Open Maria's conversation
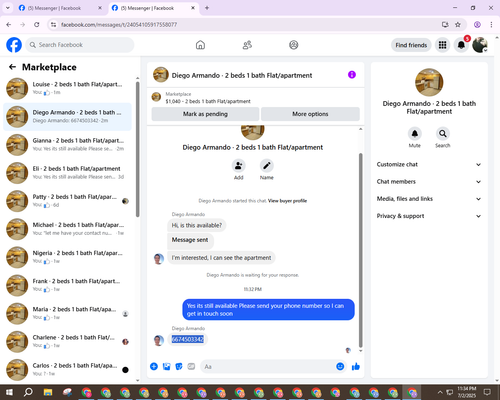 point(68,314)
